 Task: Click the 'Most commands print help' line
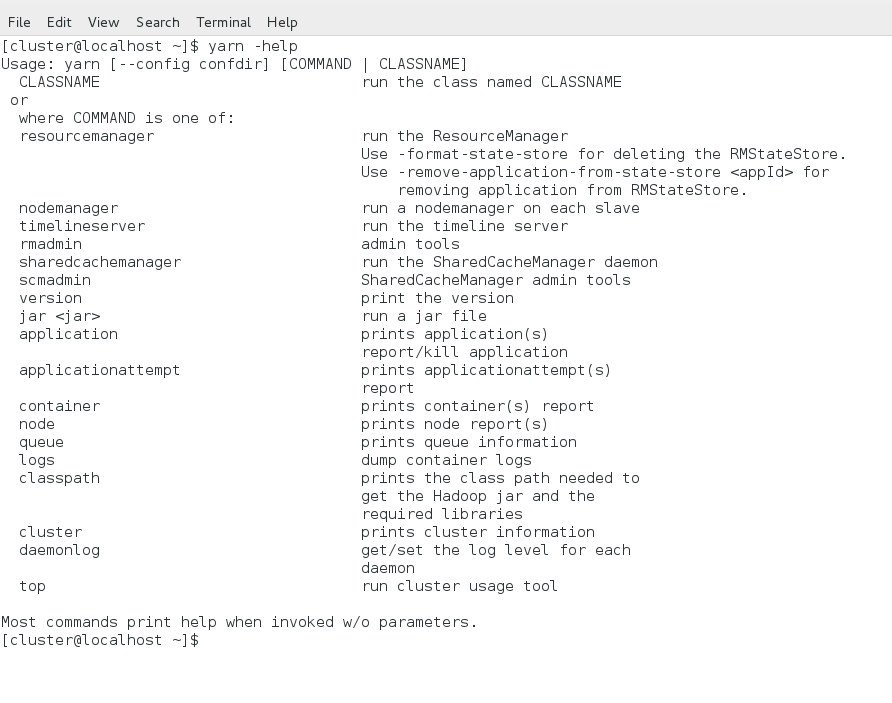pos(239,622)
